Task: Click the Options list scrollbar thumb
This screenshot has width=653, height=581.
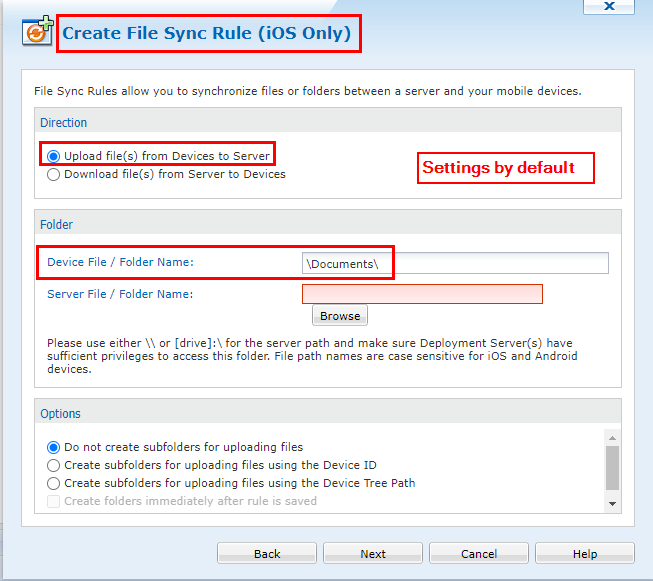Action: tap(613, 466)
